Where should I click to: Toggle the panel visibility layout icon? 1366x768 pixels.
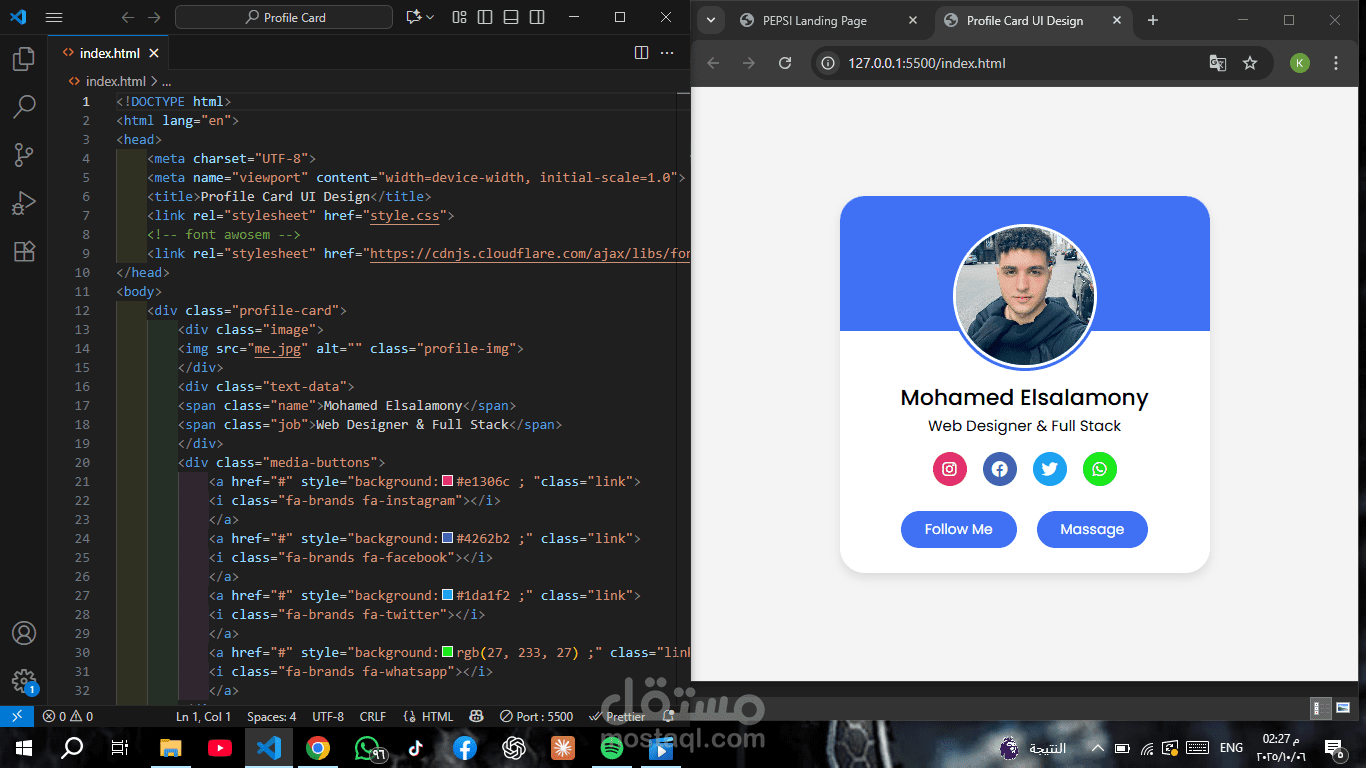click(x=510, y=17)
